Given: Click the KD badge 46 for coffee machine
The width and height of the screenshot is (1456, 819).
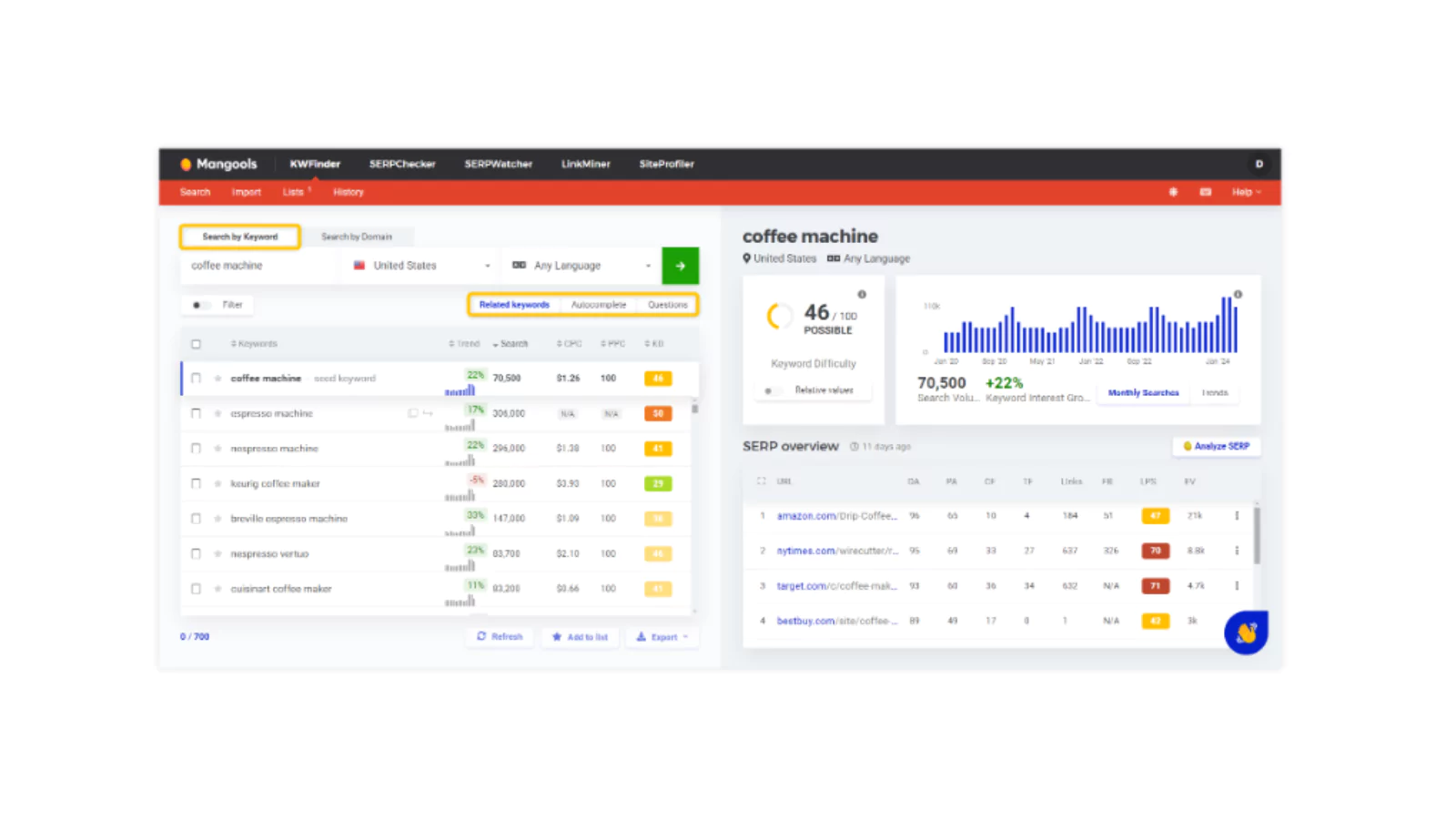Looking at the screenshot, I should tap(658, 379).
